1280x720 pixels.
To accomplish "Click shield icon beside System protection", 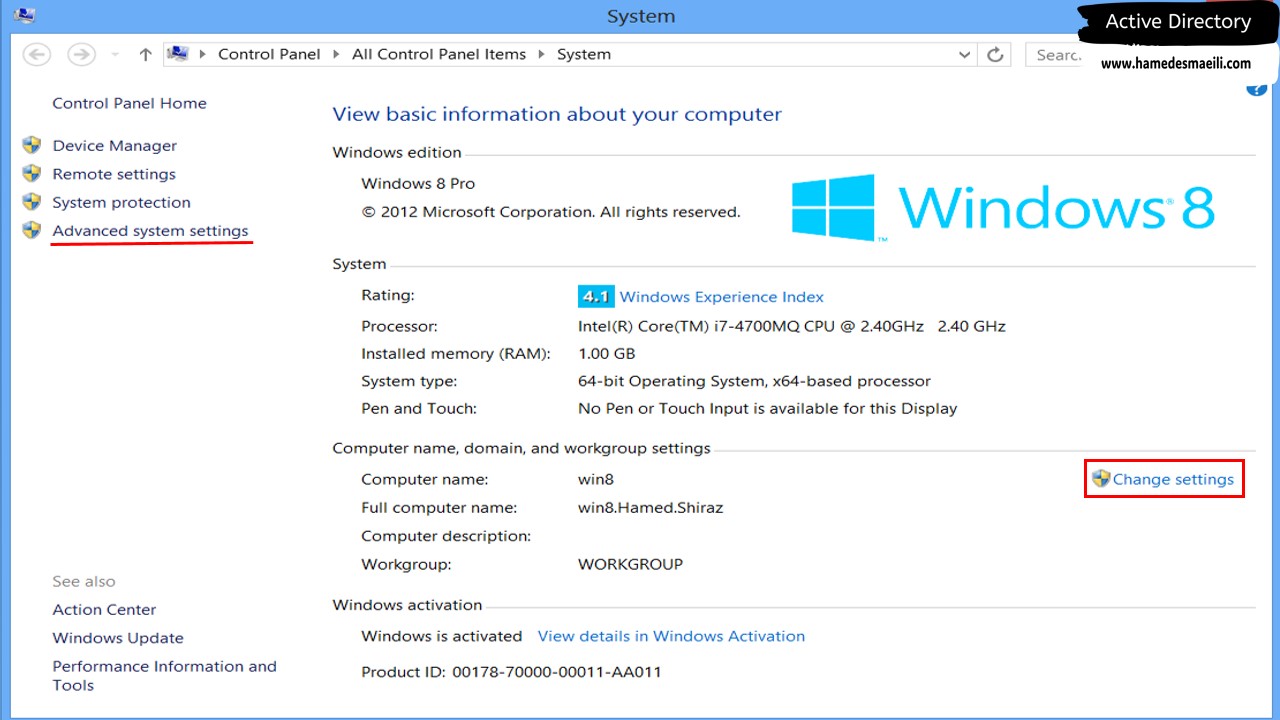I will point(32,201).
